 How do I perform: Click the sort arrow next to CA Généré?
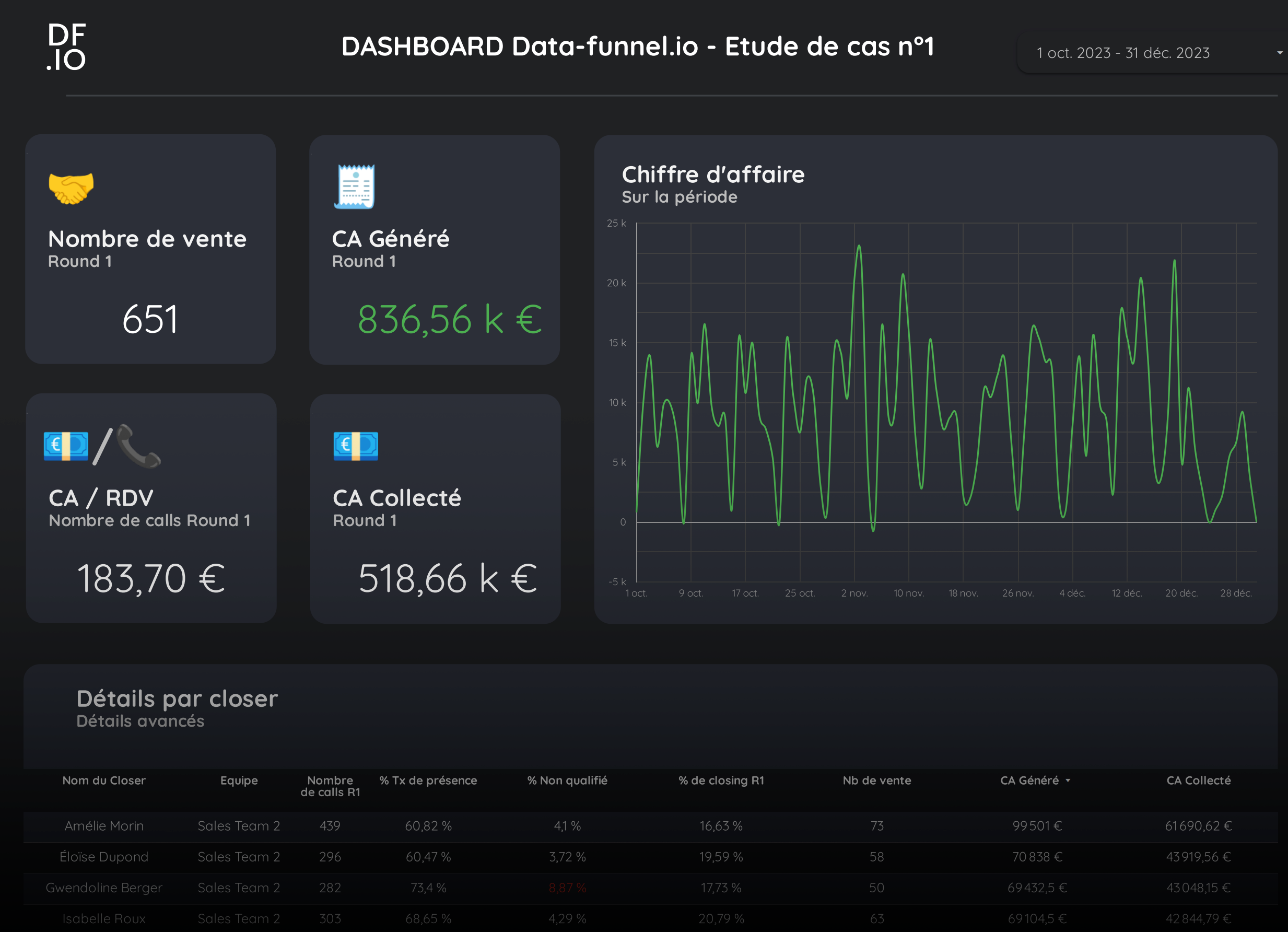tap(1068, 781)
